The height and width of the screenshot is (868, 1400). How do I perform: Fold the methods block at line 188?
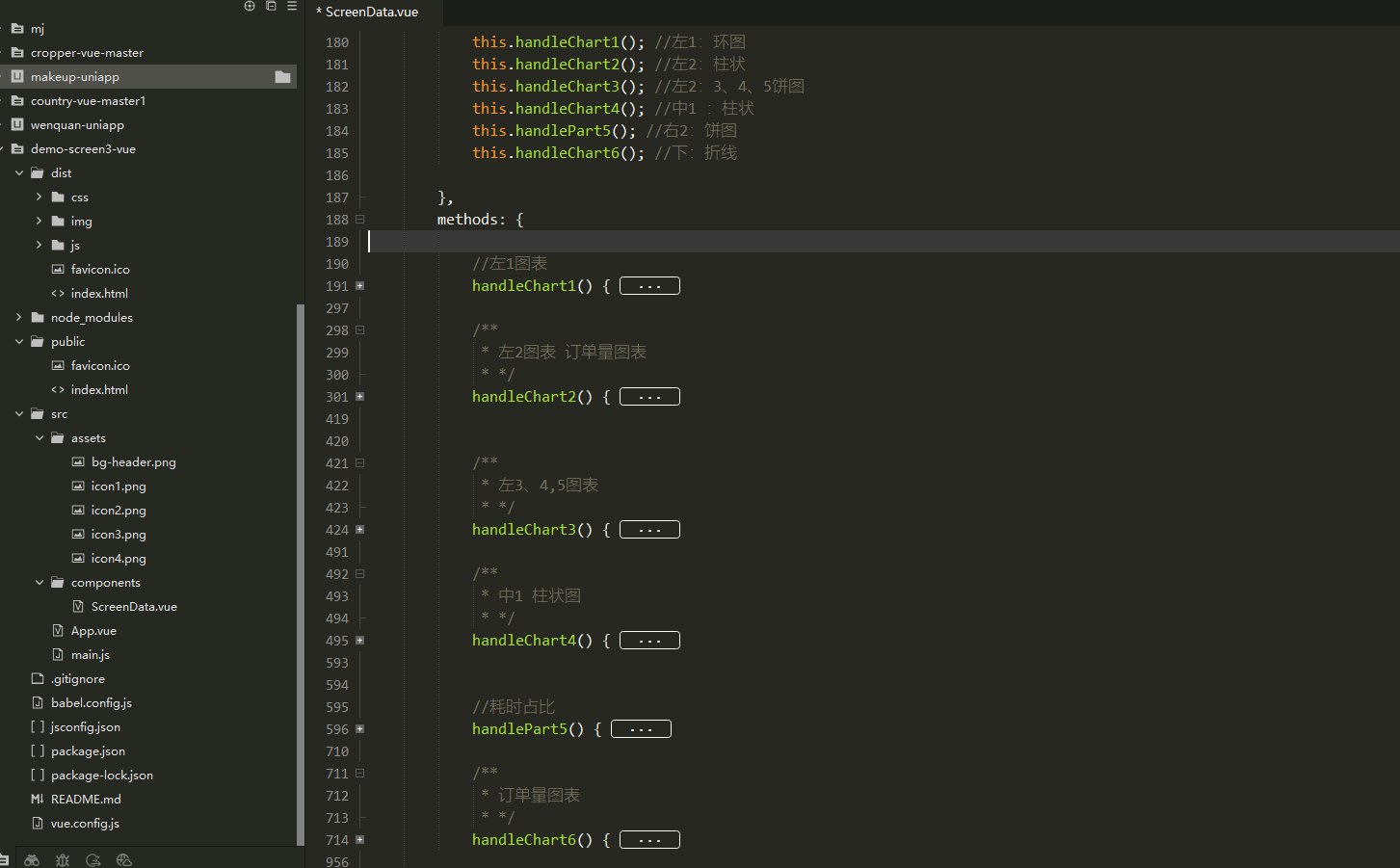(360, 220)
